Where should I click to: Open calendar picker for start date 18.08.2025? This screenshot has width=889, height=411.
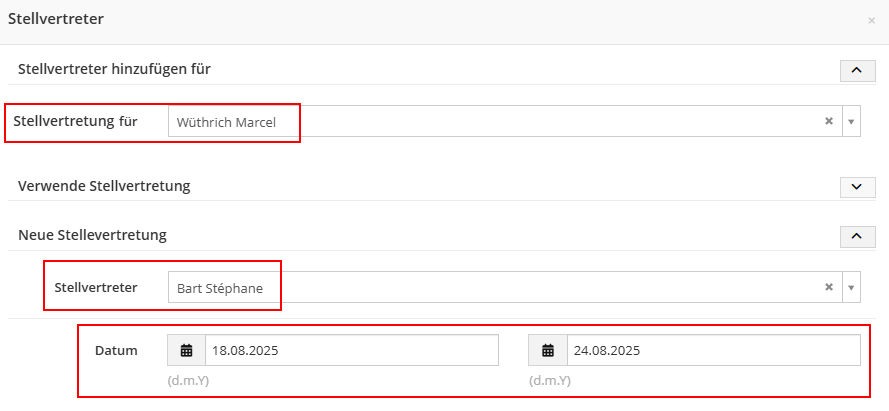(x=186, y=350)
